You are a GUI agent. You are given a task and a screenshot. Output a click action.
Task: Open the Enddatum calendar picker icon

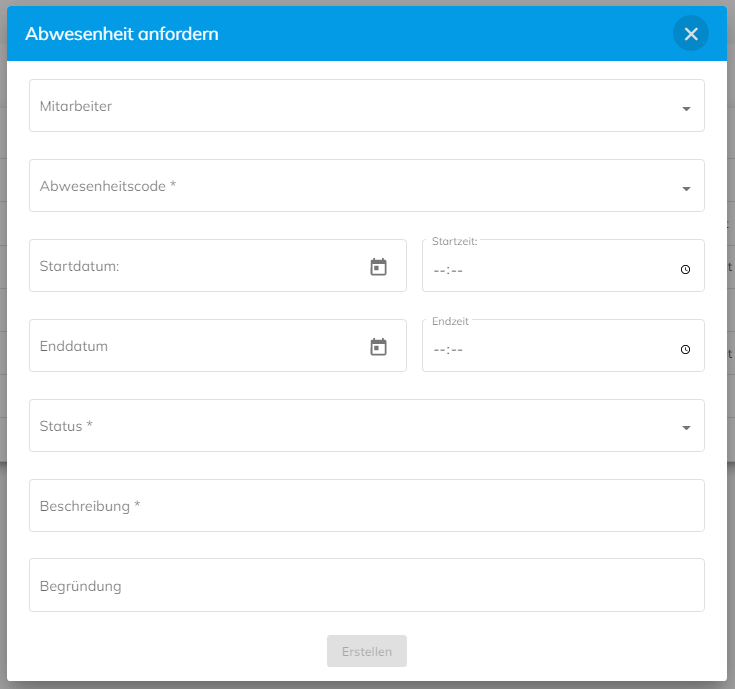click(378, 347)
